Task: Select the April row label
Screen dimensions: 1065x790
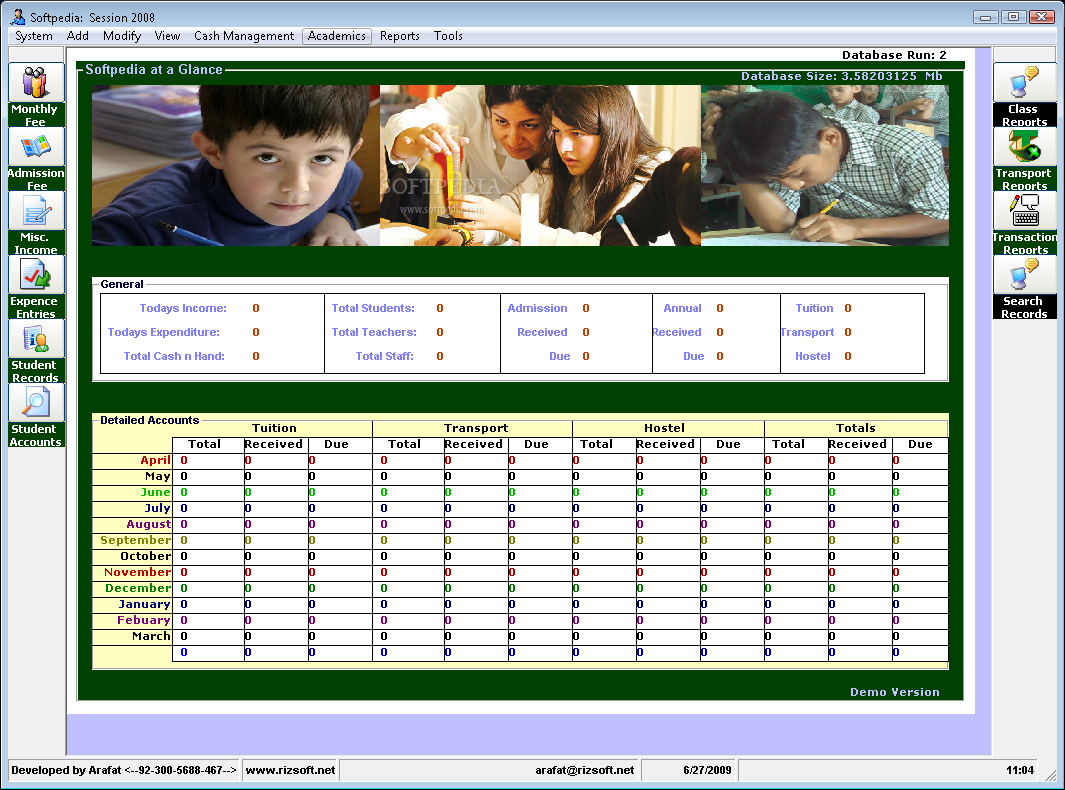Action: [156, 460]
